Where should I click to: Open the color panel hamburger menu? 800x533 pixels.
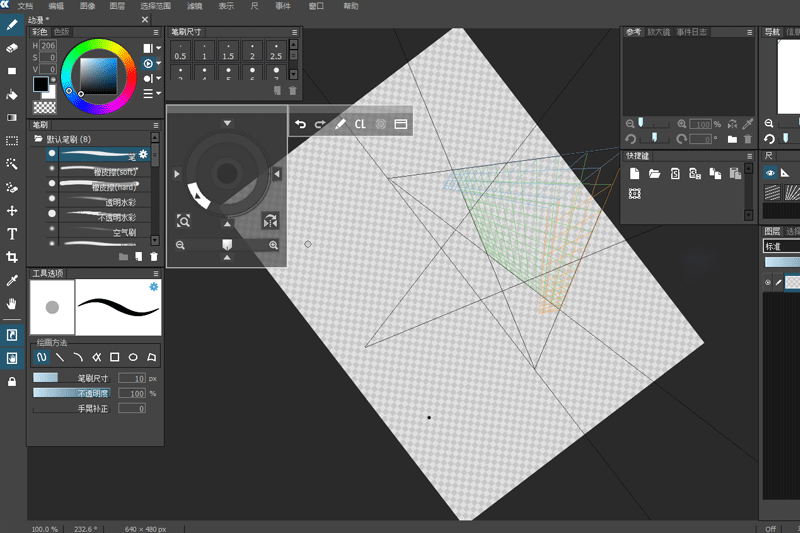tap(156, 32)
